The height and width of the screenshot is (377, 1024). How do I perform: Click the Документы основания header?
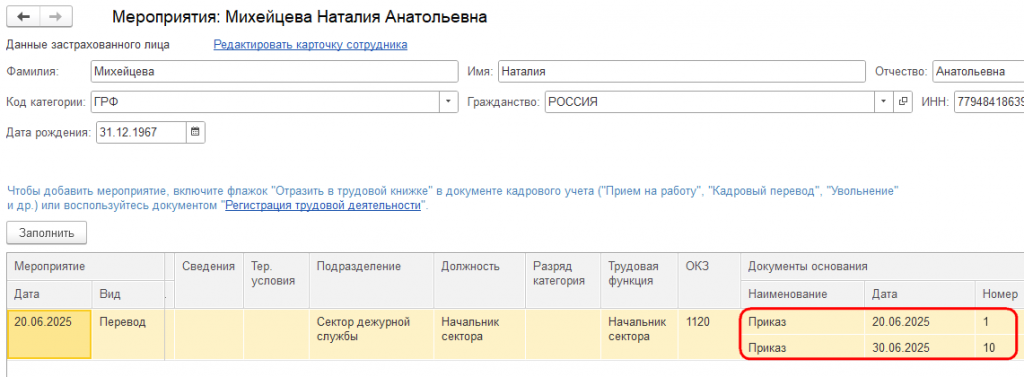click(882, 267)
